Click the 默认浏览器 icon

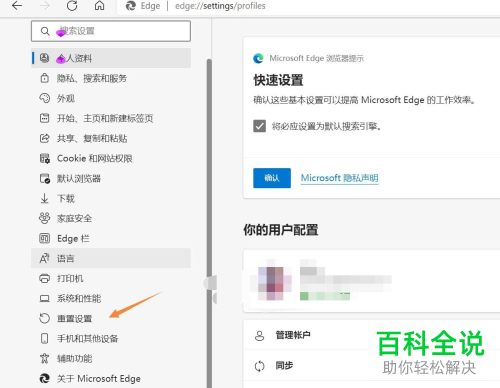45,178
